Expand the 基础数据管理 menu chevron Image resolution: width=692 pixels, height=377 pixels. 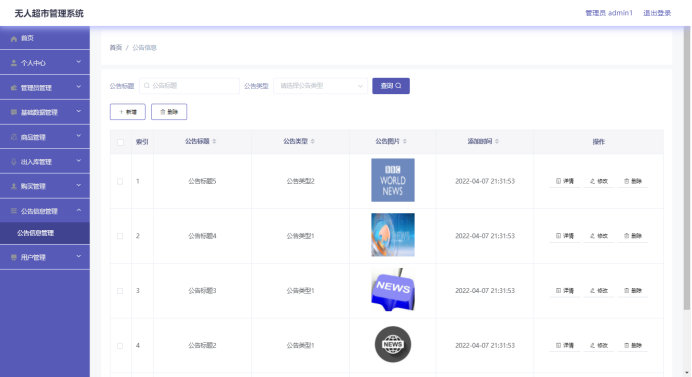coord(79,112)
